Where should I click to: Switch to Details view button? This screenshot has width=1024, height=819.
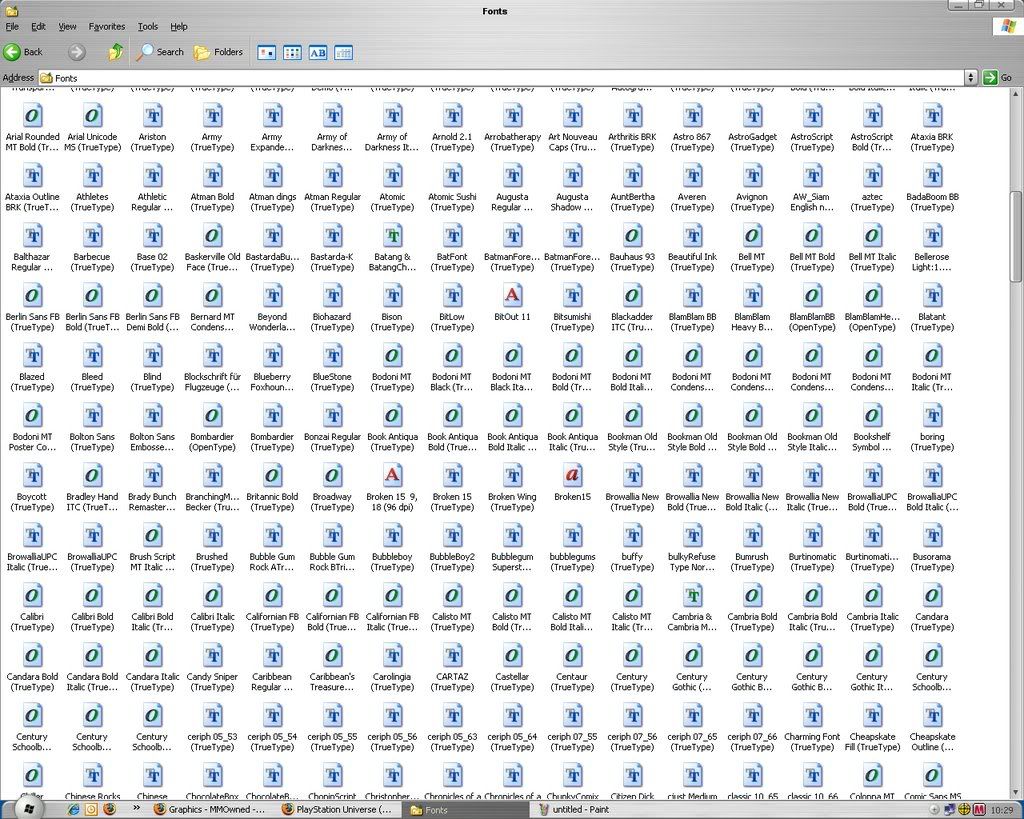(344, 53)
